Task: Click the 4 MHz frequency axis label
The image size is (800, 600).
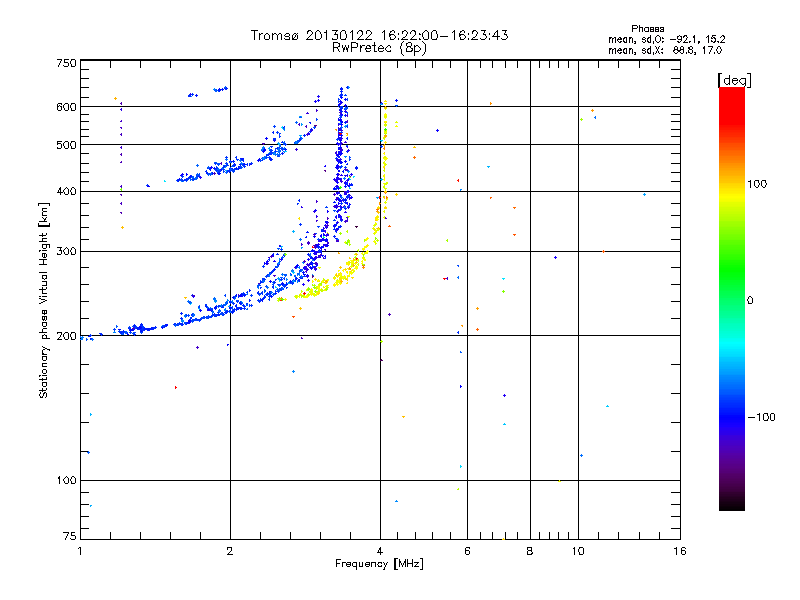Action: (x=380, y=551)
